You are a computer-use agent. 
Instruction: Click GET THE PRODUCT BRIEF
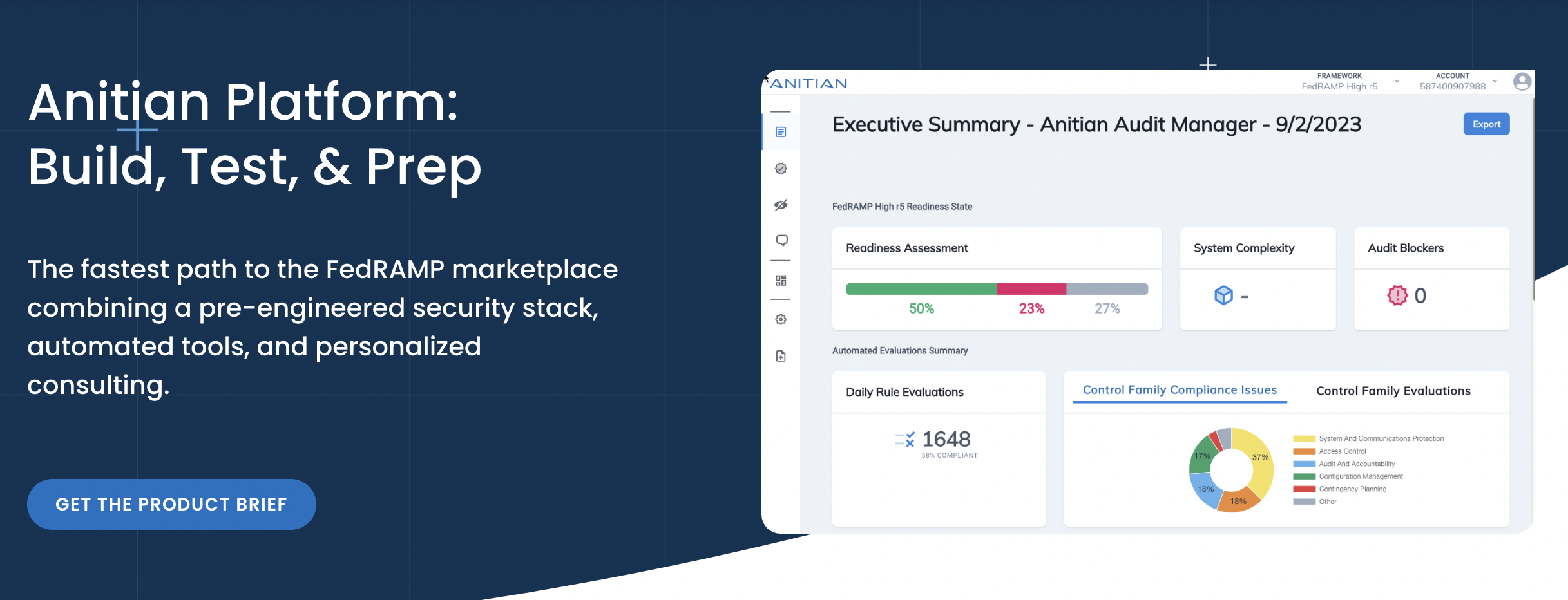[x=171, y=504]
